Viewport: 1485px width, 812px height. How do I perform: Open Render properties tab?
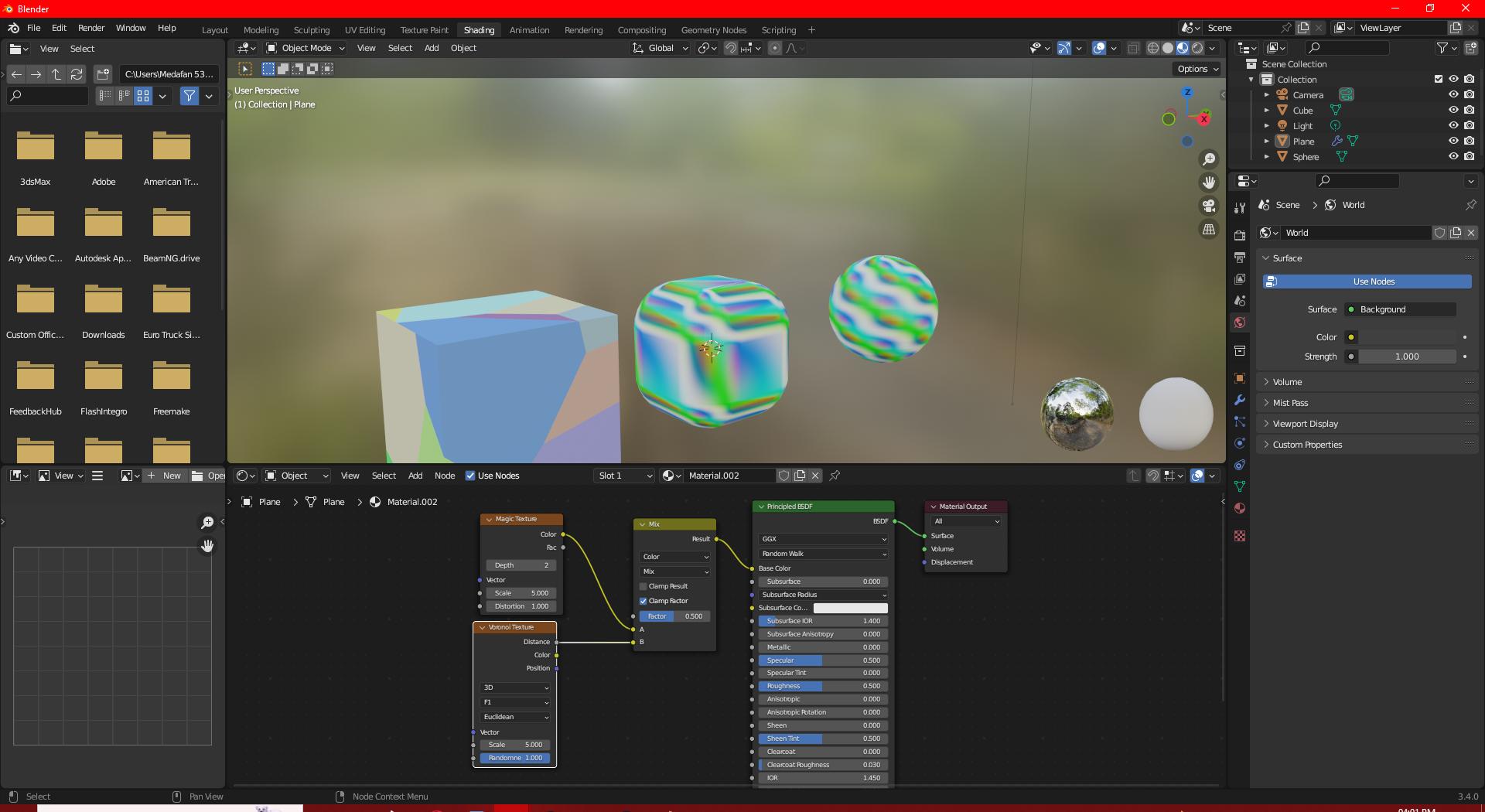point(1240,236)
